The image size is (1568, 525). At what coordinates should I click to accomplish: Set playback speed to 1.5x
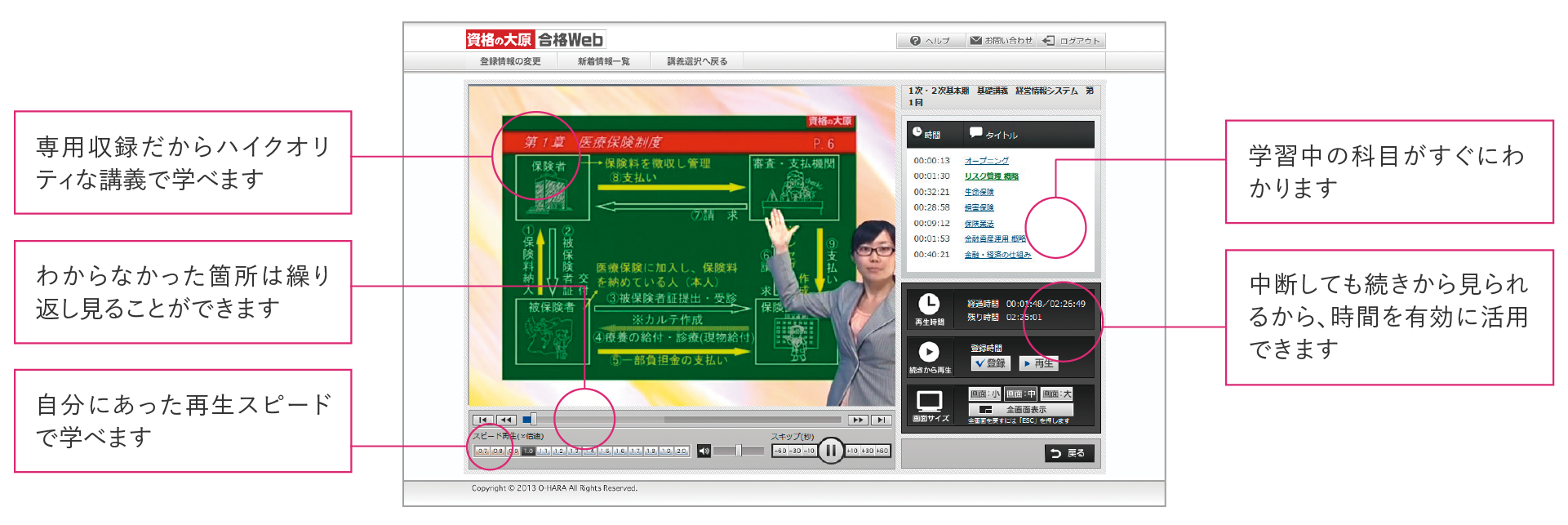[x=605, y=451]
